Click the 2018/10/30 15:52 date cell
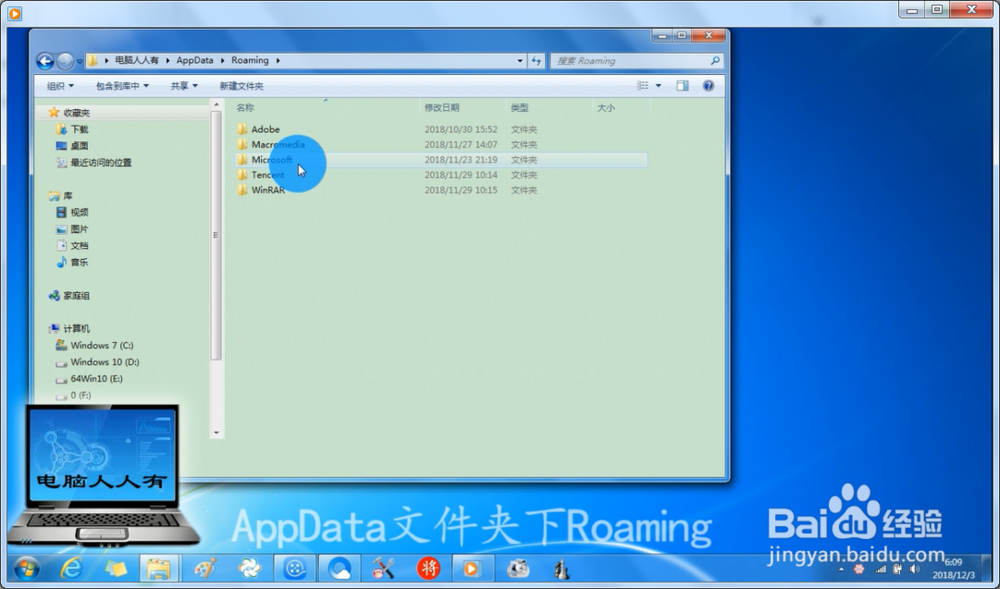 460,129
